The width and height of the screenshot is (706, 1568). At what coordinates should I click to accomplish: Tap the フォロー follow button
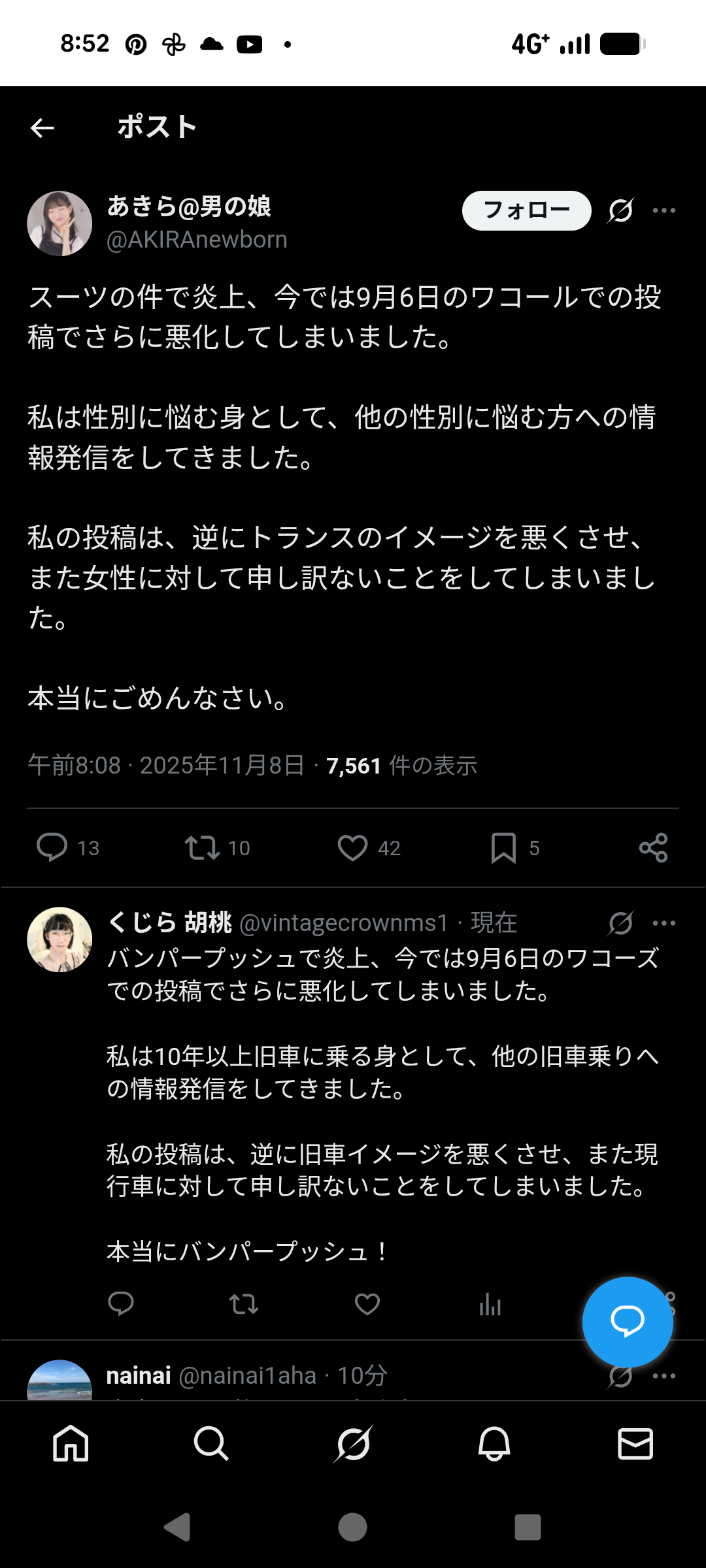coord(526,210)
